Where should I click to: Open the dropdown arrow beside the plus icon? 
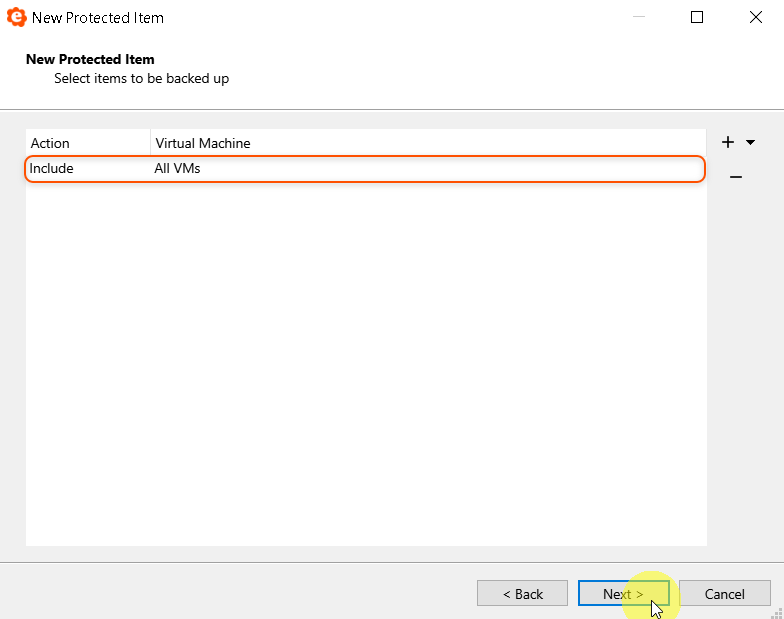click(750, 143)
